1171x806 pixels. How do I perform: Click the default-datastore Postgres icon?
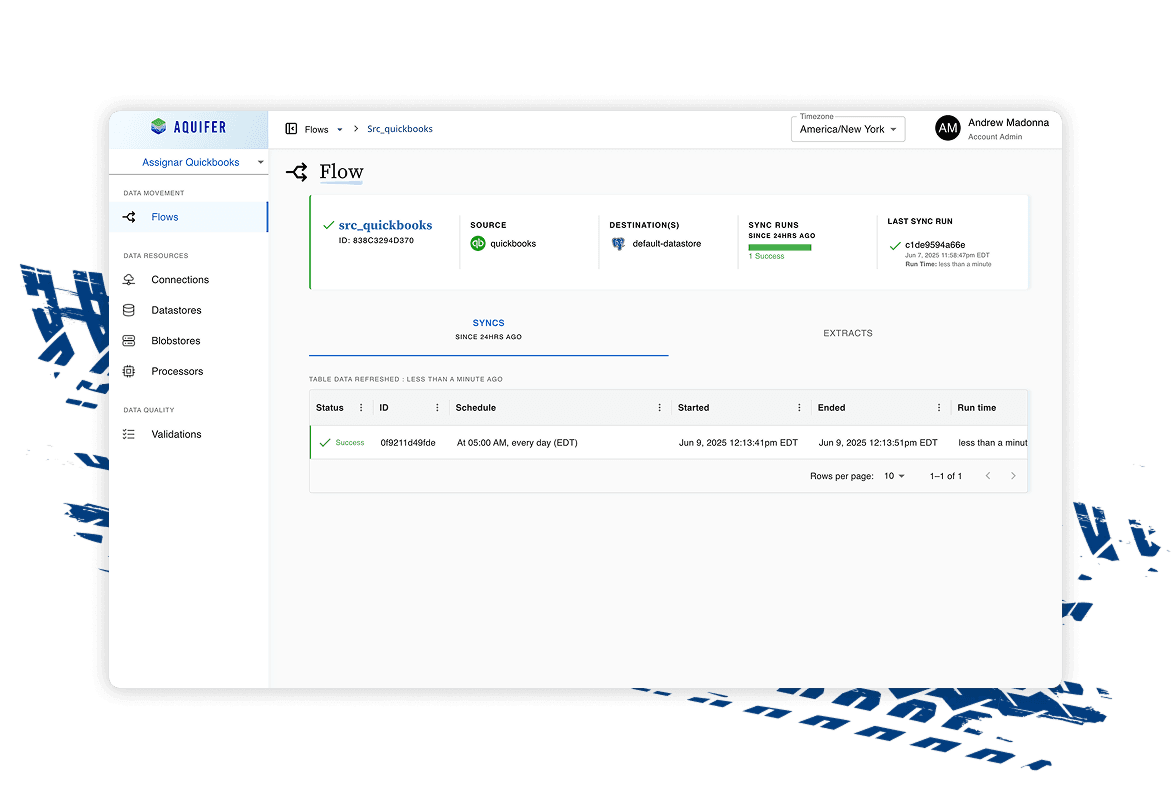point(618,244)
